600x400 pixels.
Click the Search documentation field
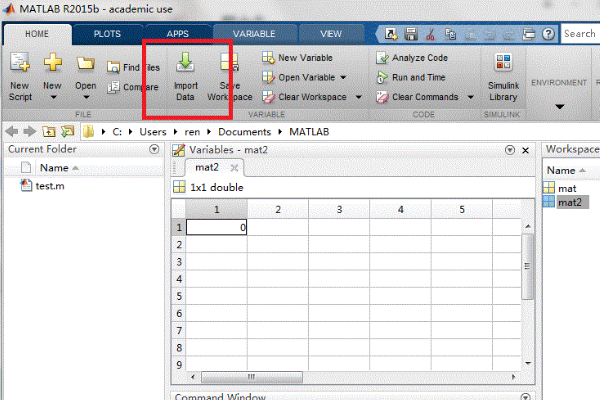click(x=580, y=34)
